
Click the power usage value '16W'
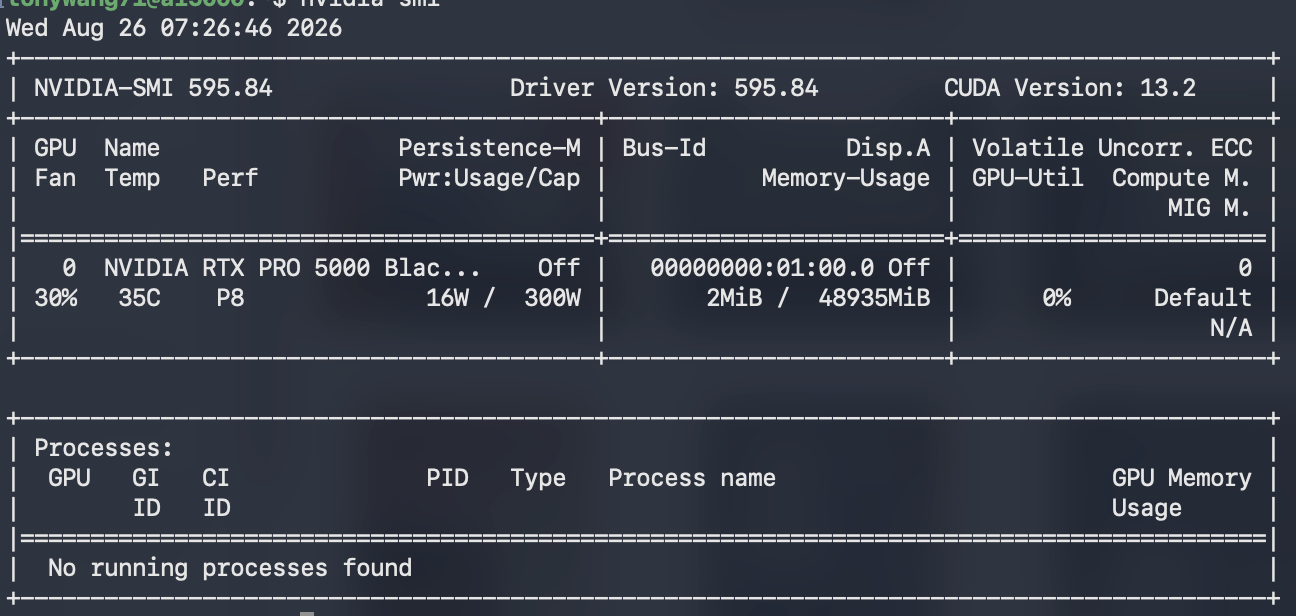coord(447,298)
